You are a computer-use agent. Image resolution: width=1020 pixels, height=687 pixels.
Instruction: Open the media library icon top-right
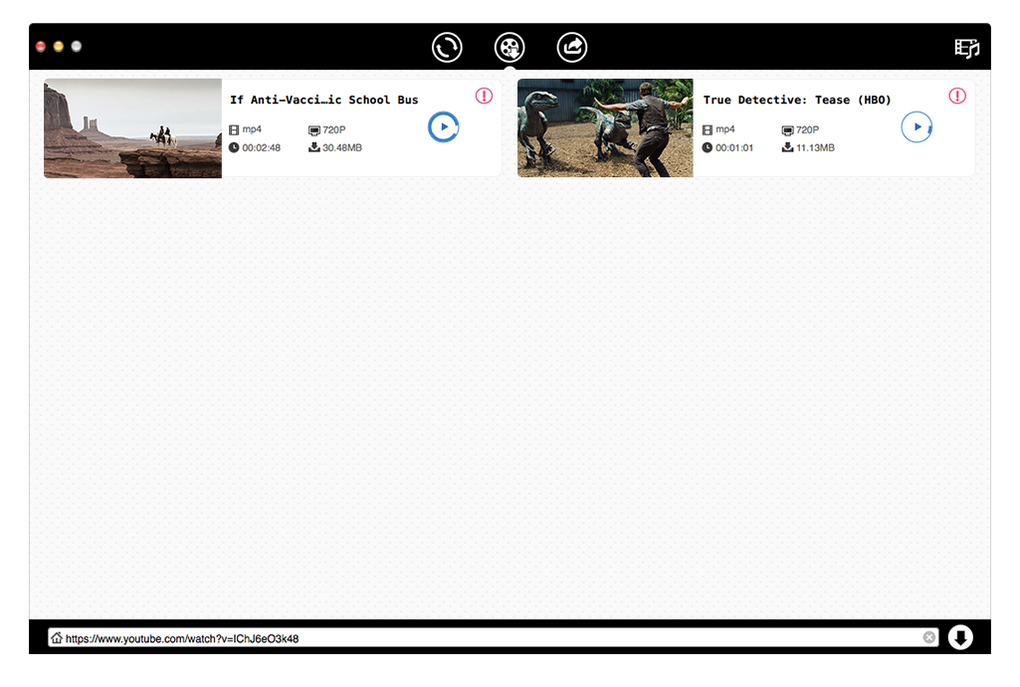point(966,48)
